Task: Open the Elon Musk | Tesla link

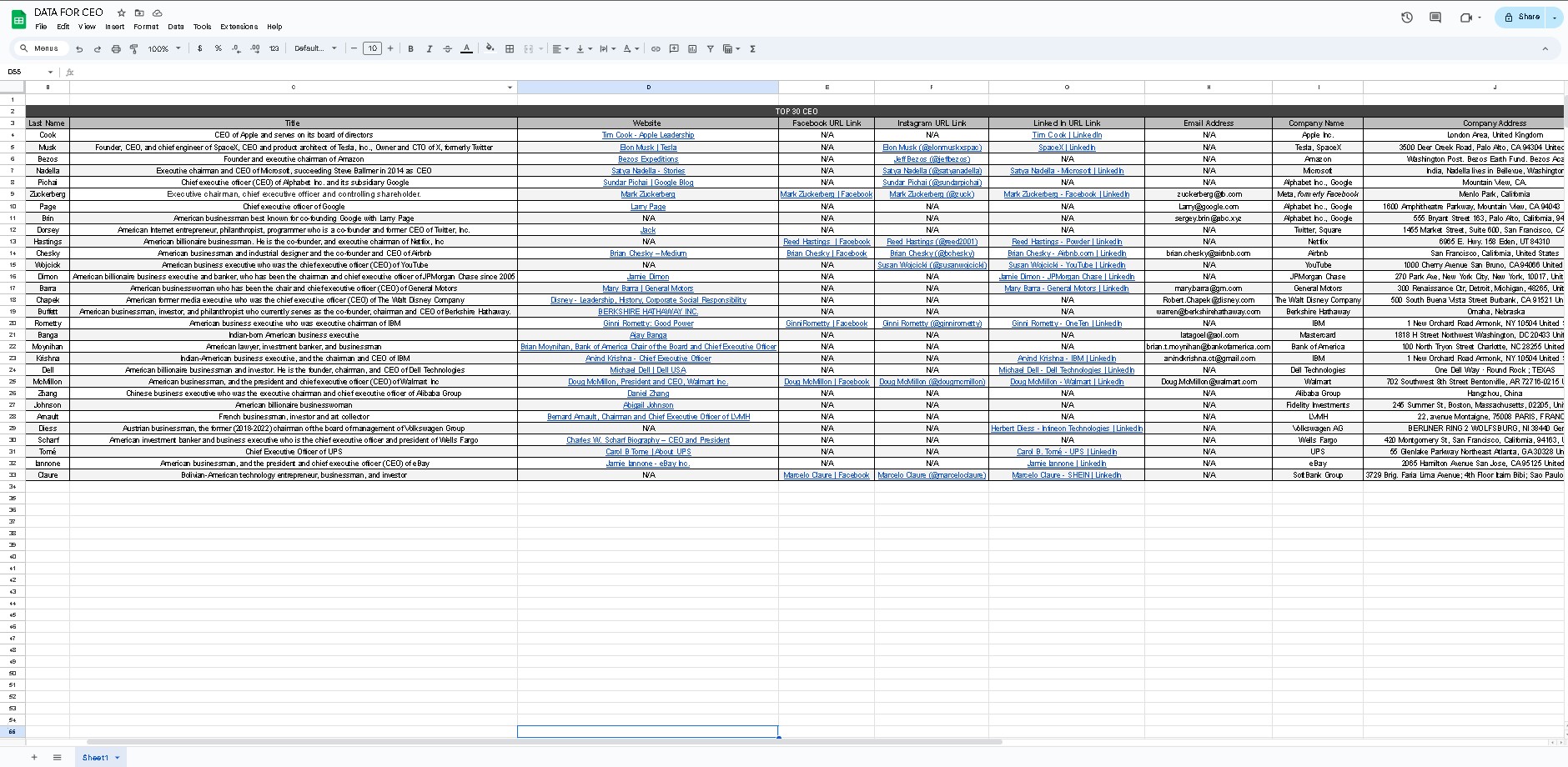Action: point(648,148)
